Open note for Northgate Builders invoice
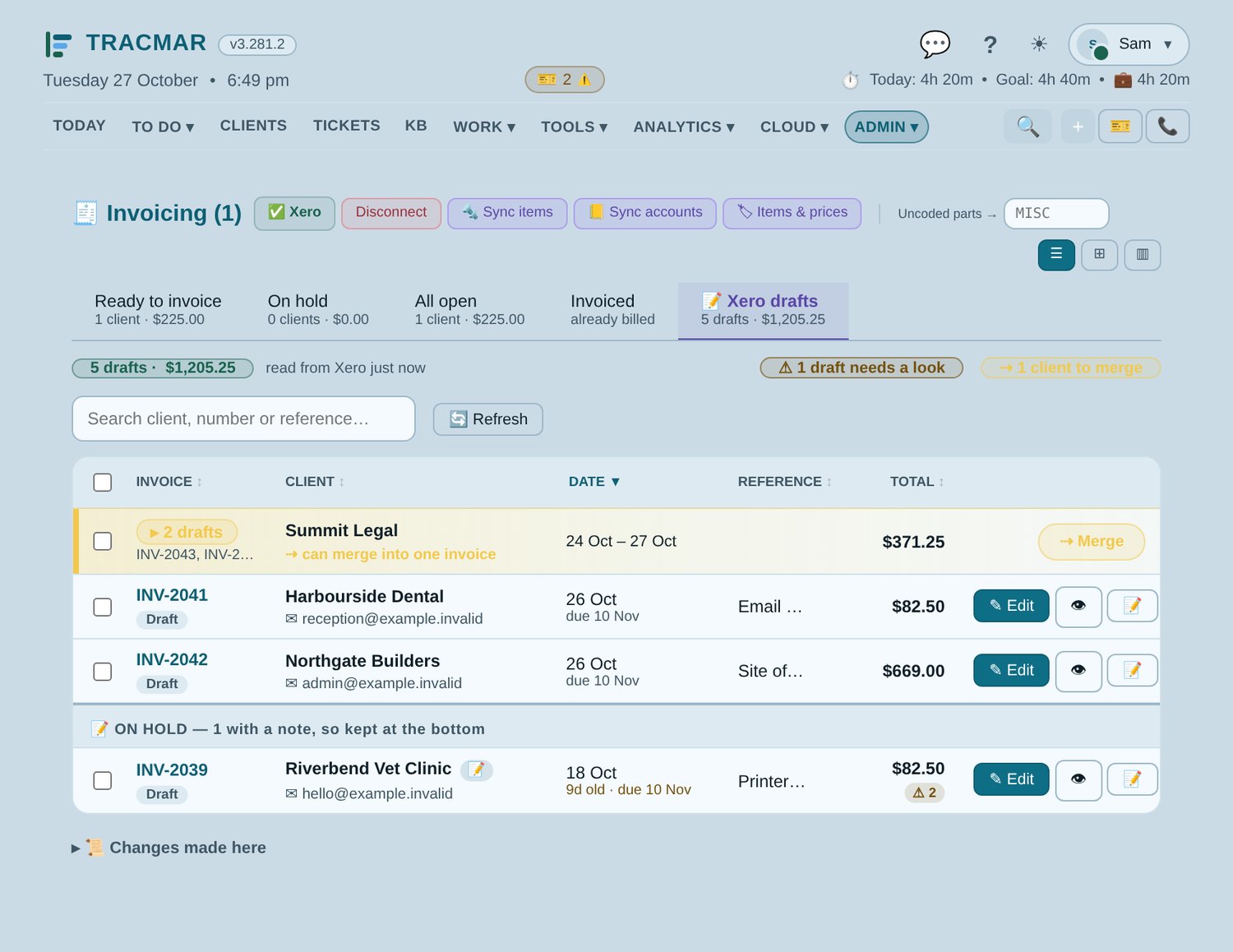The height and width of the screenshot is (952, 1233). click(1132, 670)
